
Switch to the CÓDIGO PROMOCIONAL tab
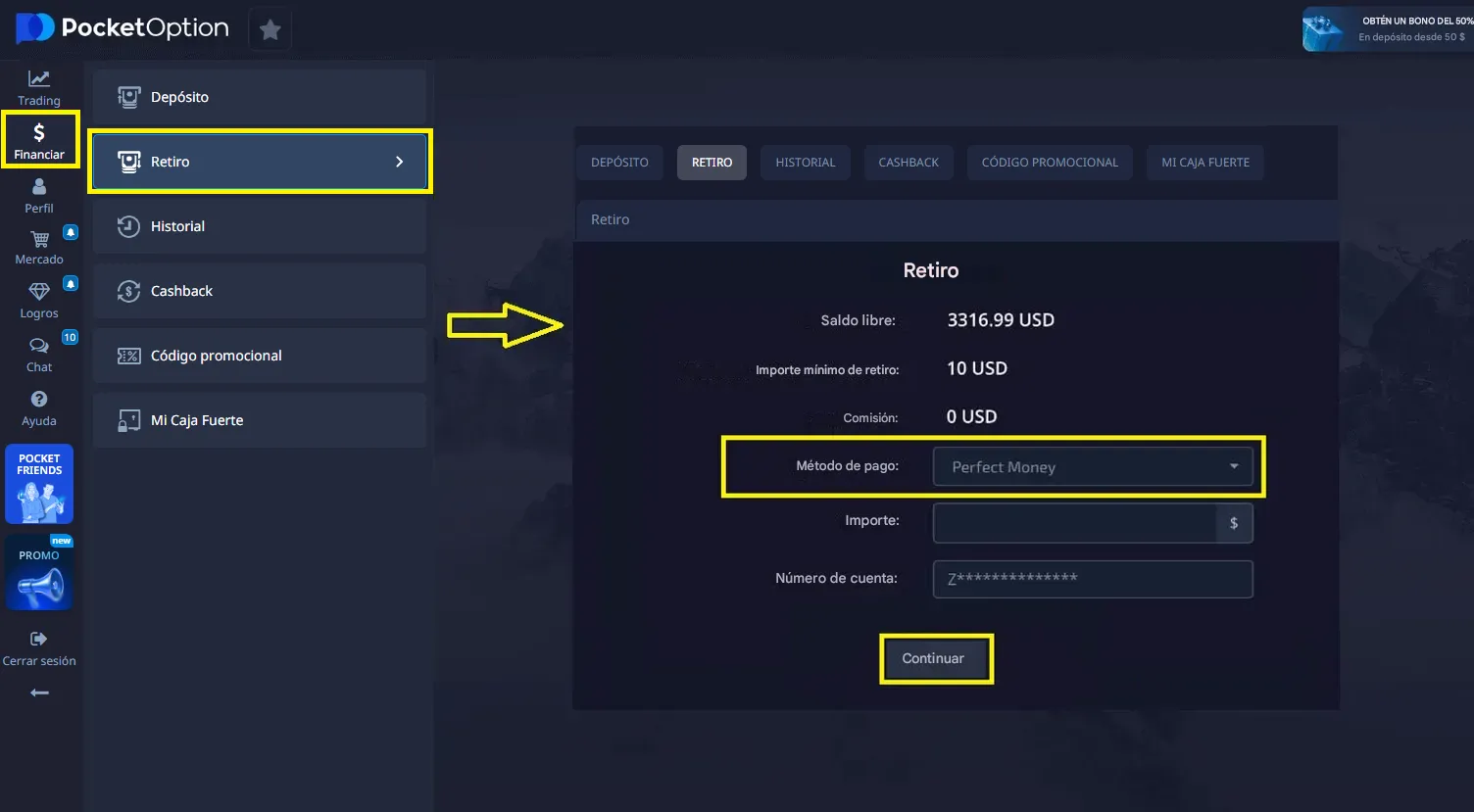(x=1050, y=163)
